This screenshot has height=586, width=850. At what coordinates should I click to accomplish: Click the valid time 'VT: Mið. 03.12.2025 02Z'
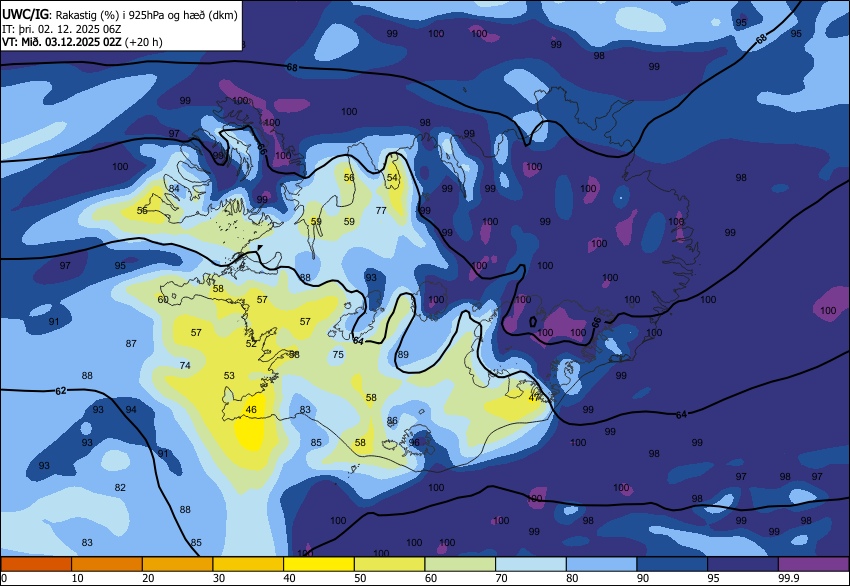[61, 42]
